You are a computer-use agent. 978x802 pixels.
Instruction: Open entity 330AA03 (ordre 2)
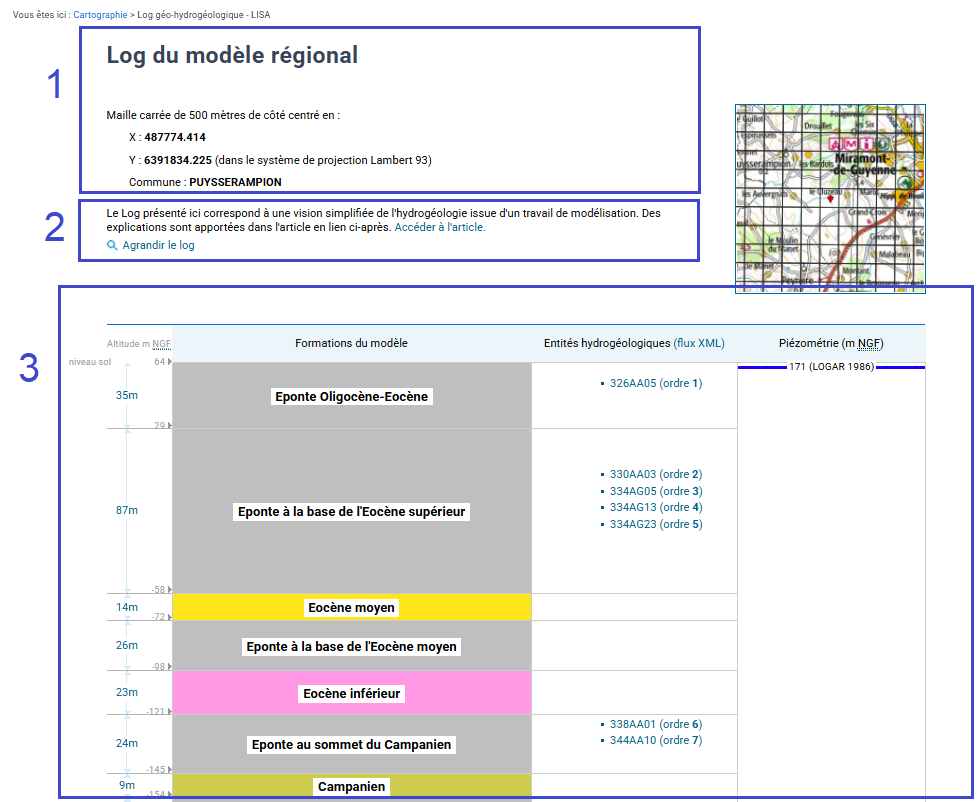point(656,475)
